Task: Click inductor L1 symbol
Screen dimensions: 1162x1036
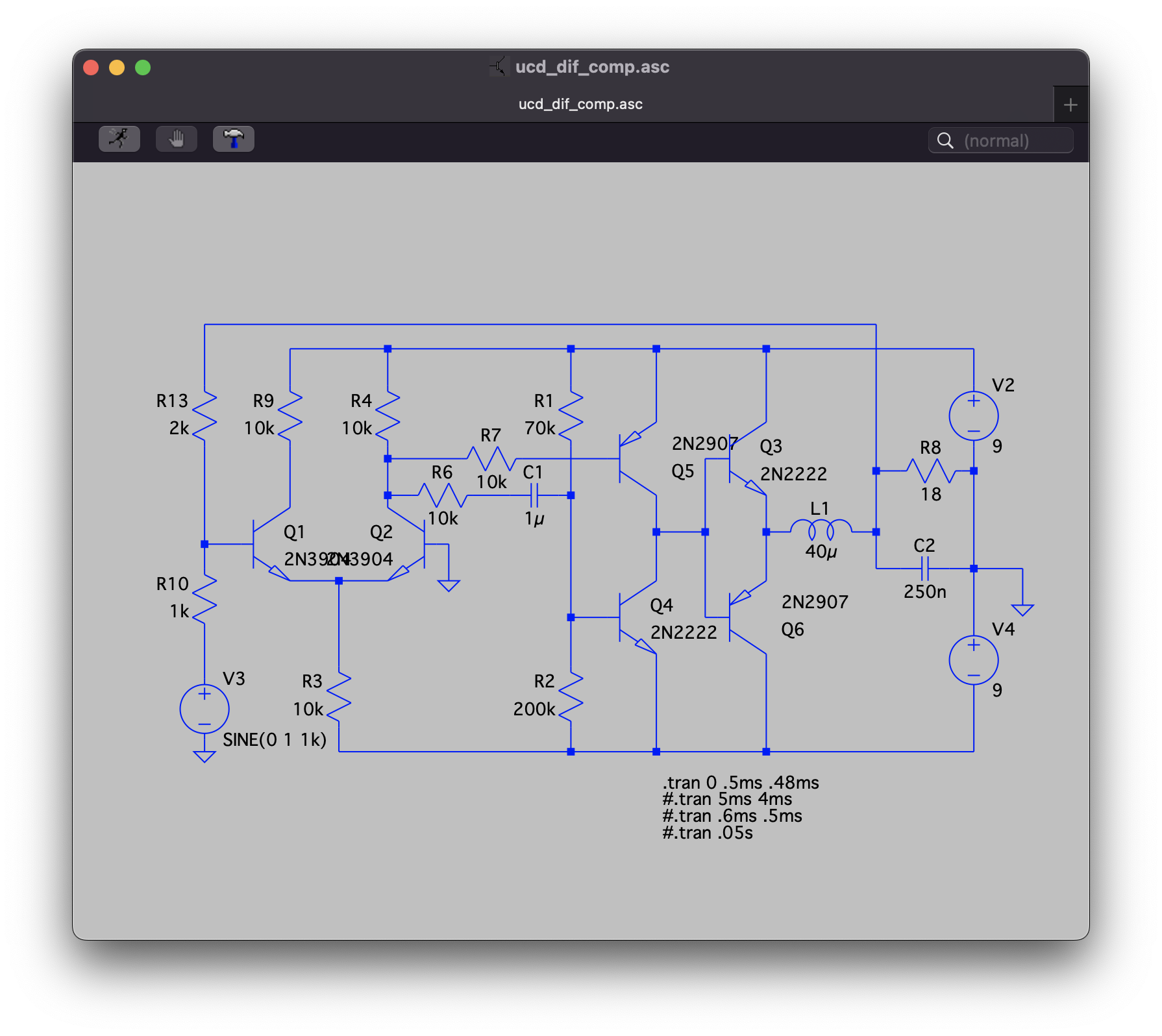Action: coord(821,530)
